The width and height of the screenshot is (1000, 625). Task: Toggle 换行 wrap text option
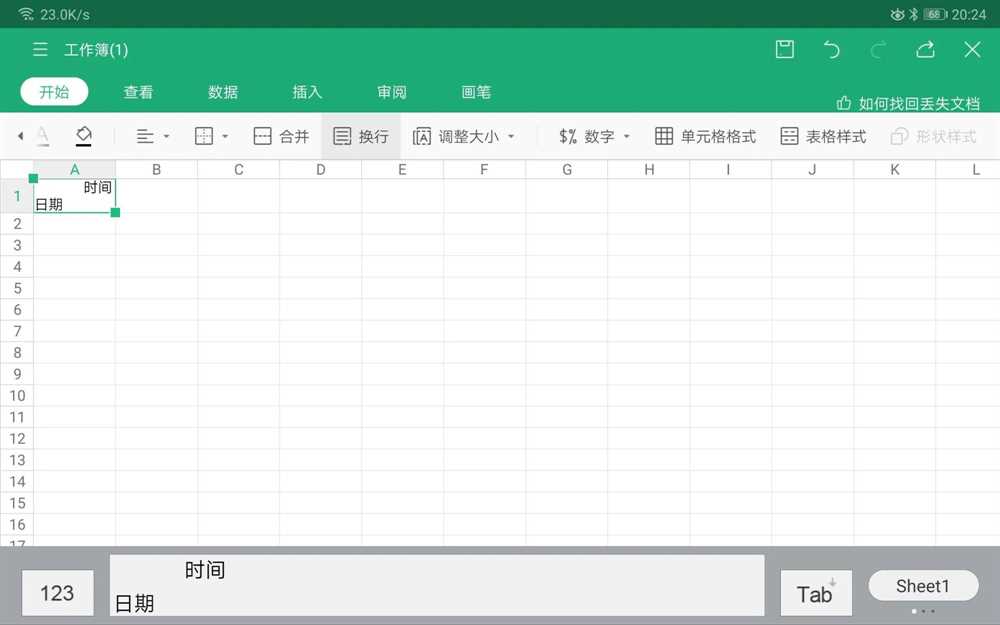coord(361,136)
